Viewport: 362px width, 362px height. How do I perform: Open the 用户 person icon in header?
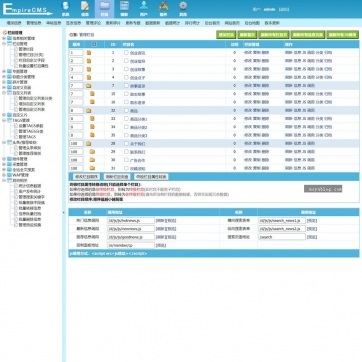(144, 8)
